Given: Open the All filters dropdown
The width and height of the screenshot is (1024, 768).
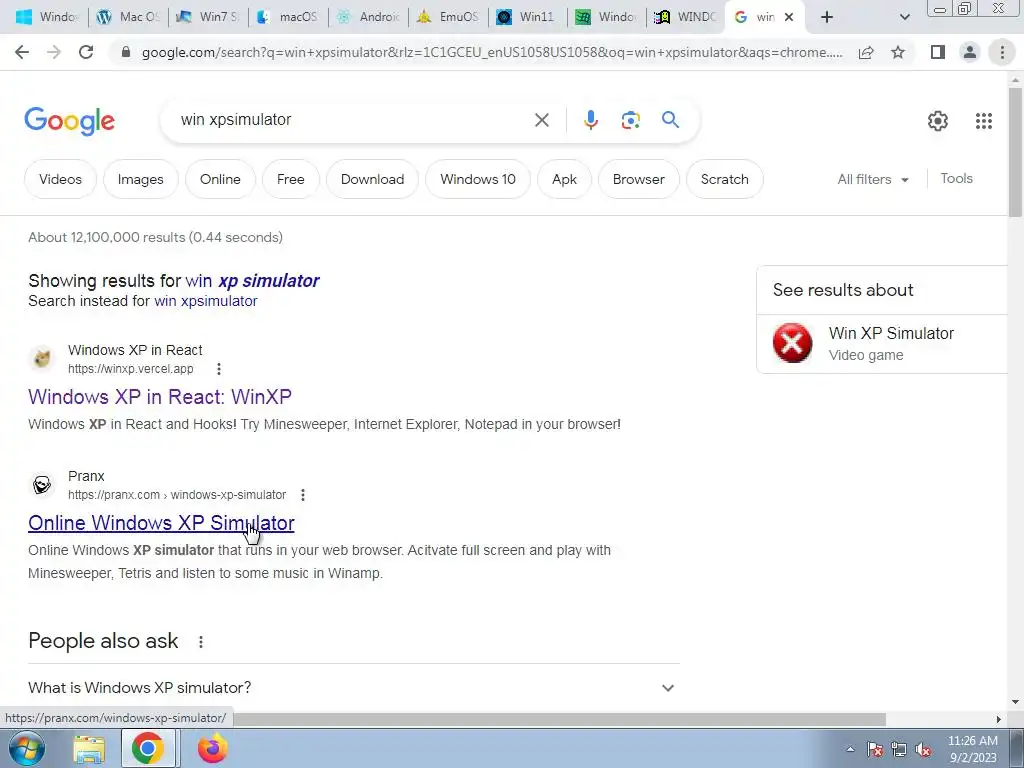Looking at the screenshot, I should (x=873, y=179).
